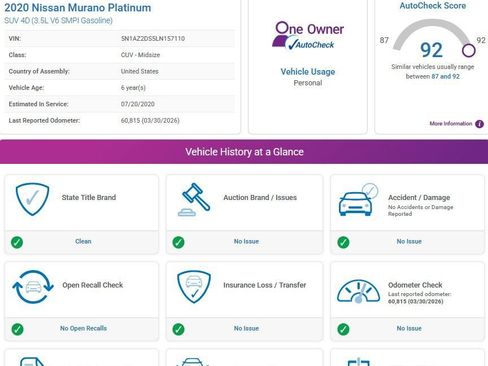Click the 07/20/2020 in-service date

point(138,104)
